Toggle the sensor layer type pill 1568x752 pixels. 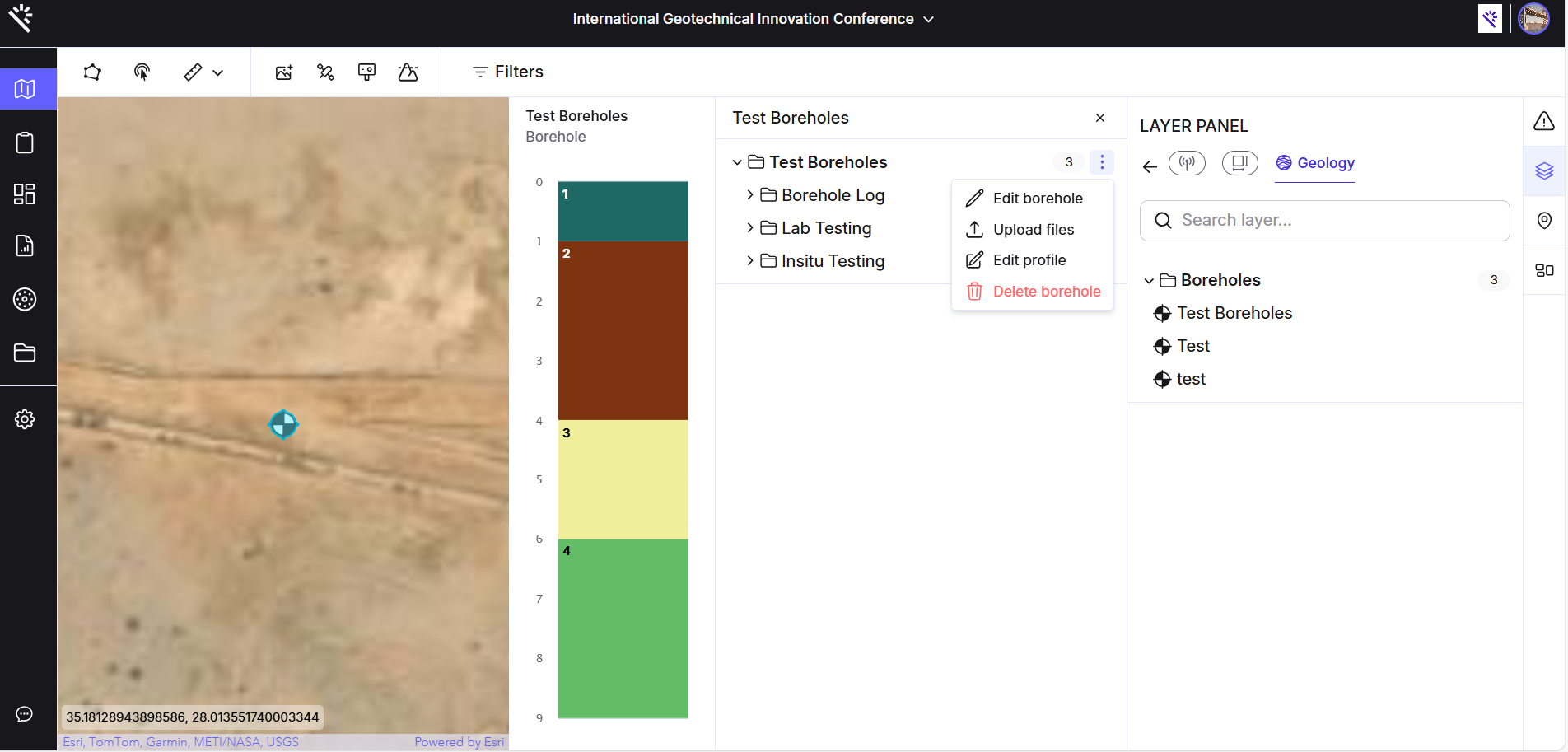[1187, 163]
